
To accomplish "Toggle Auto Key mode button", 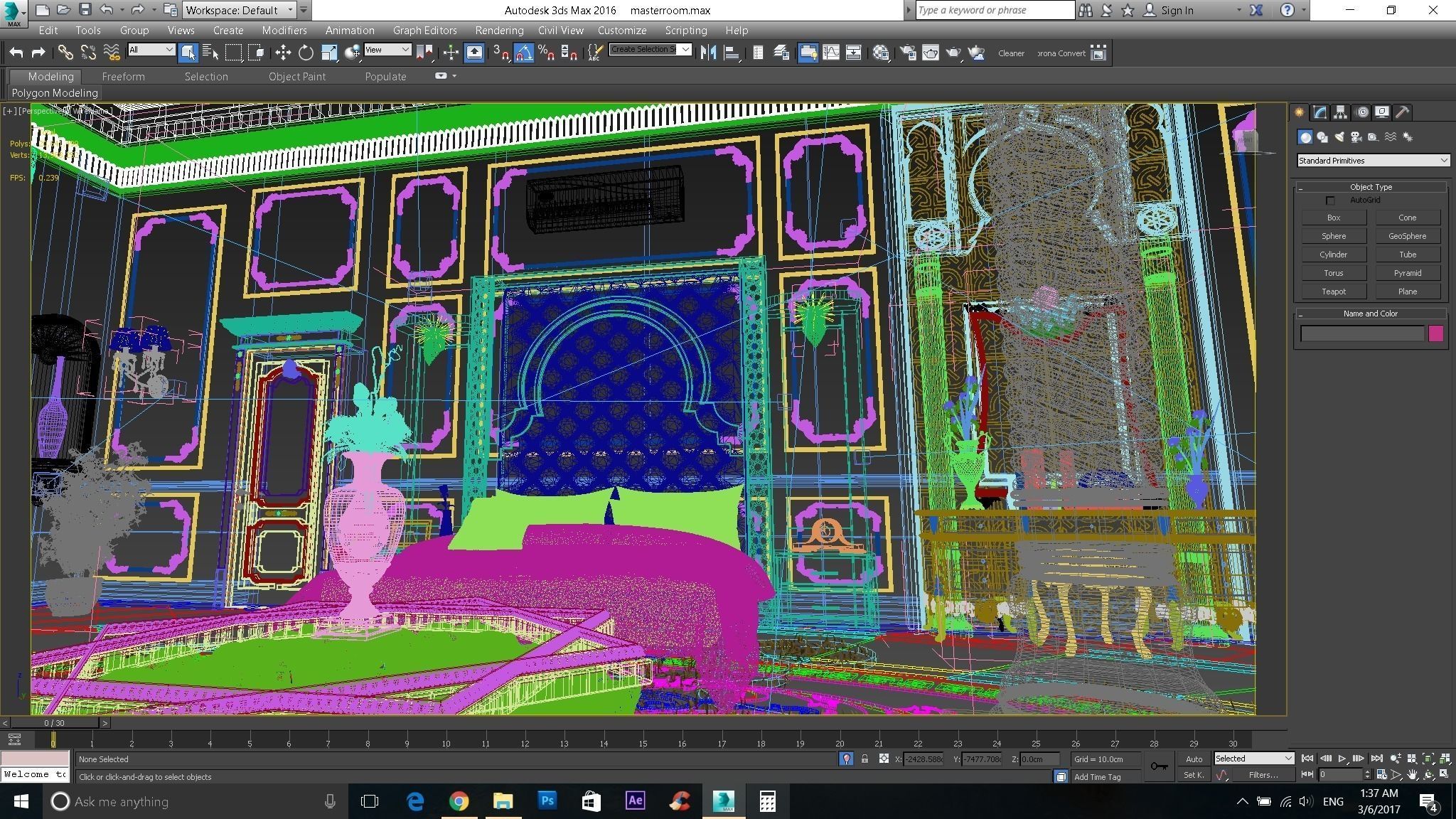I will point(1194,759).
